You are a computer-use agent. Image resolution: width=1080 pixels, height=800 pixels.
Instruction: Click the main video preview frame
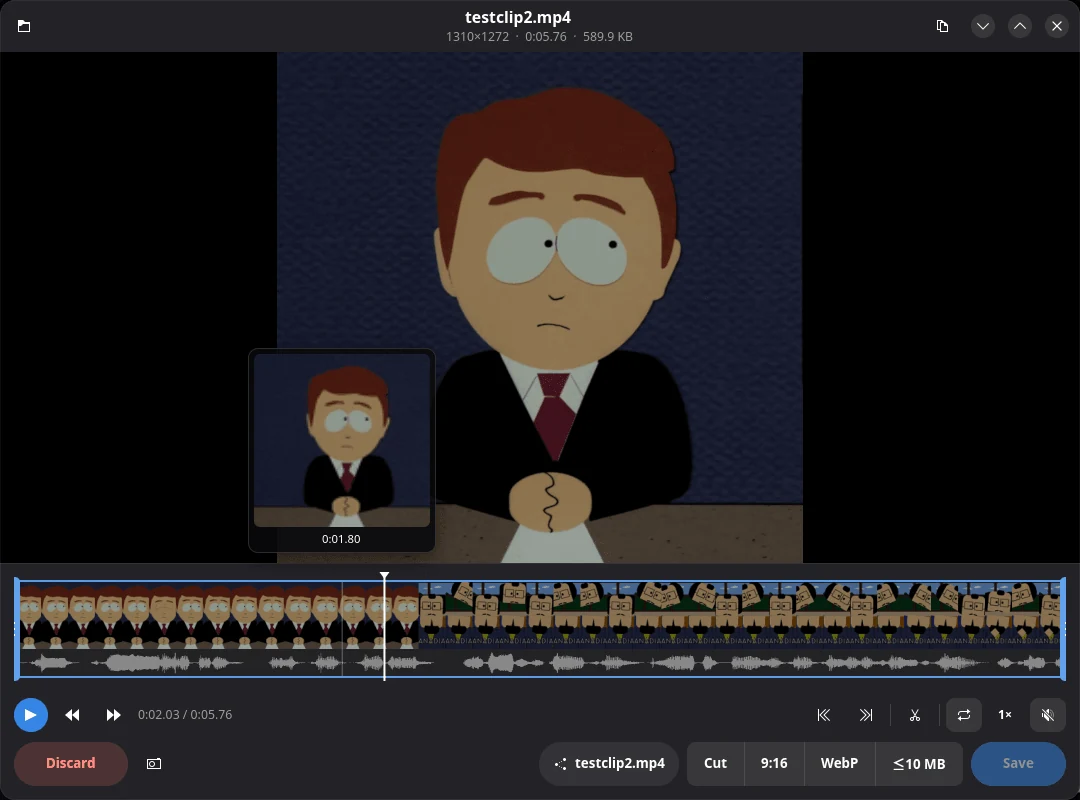540,307
